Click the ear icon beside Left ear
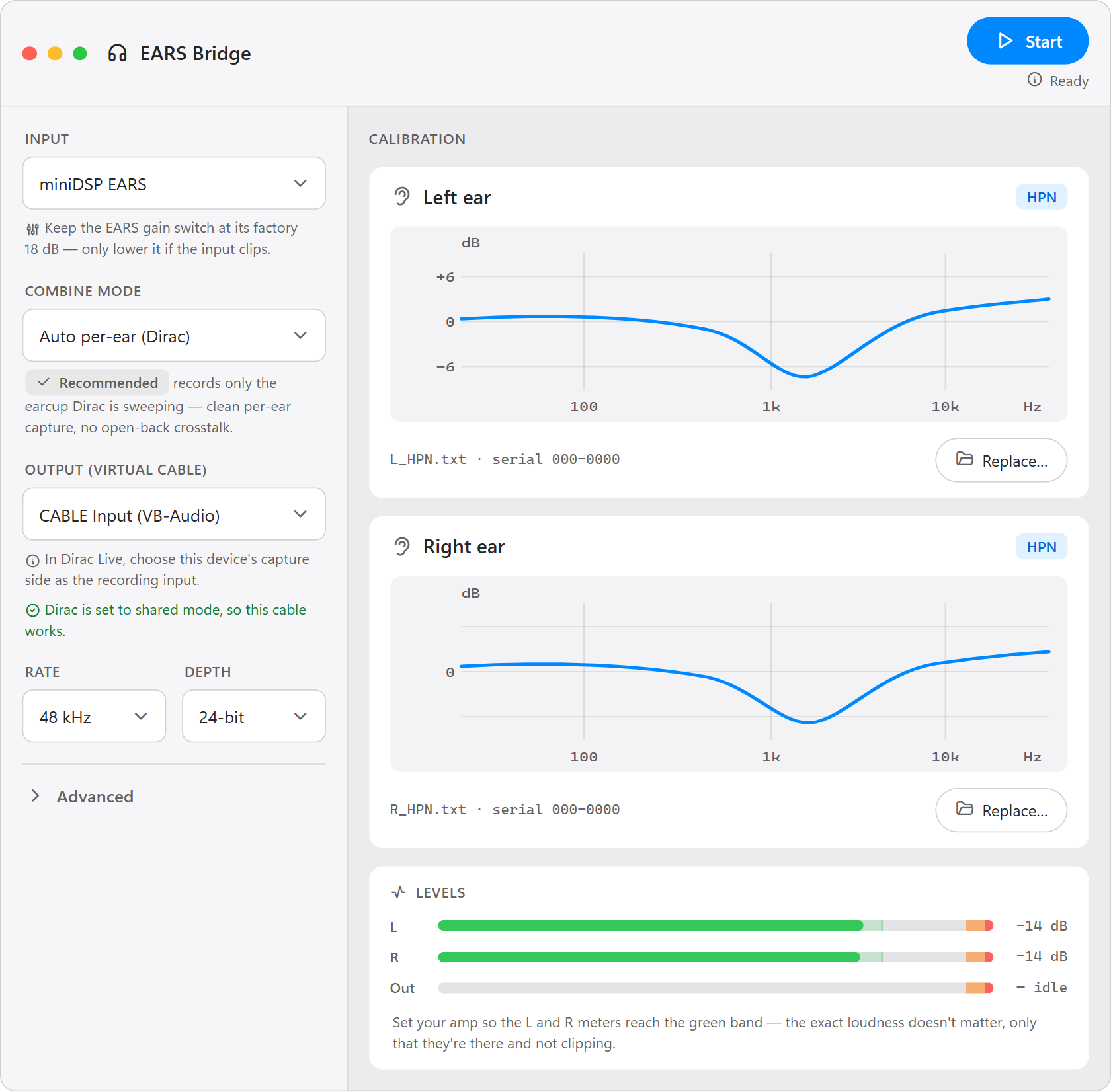 pos(402,197)
